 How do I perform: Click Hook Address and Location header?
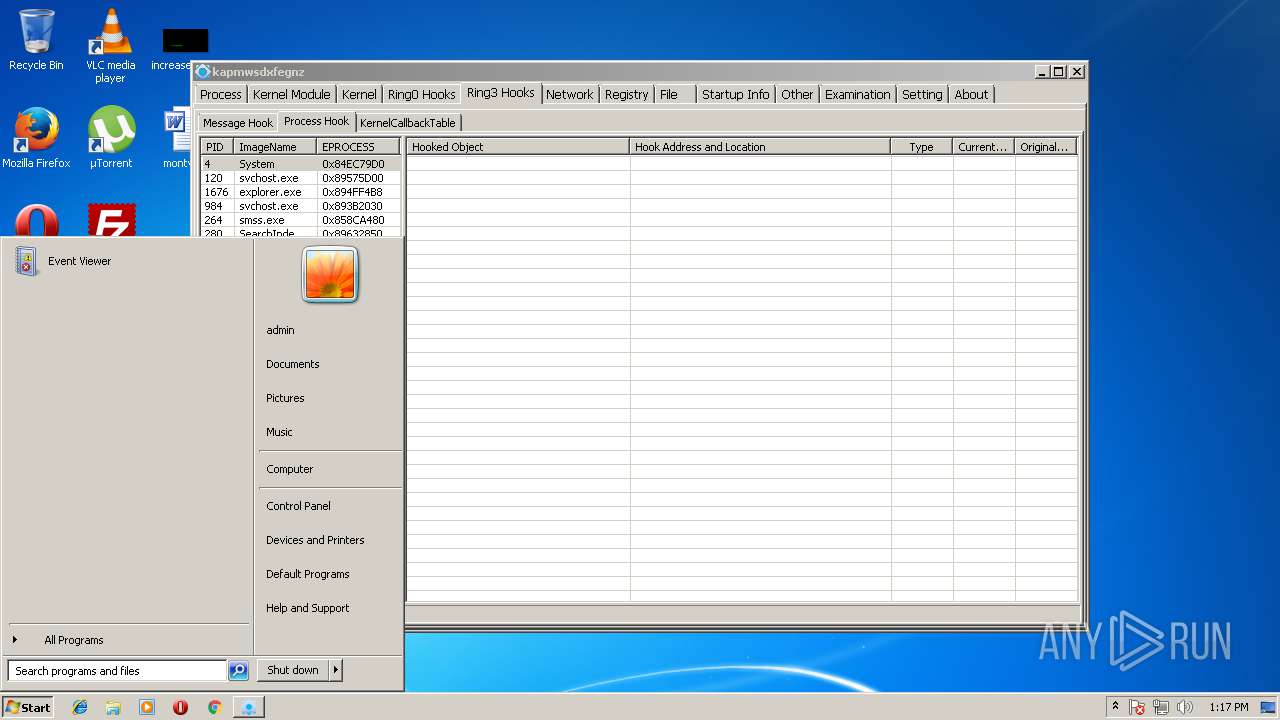pos(760,147)
